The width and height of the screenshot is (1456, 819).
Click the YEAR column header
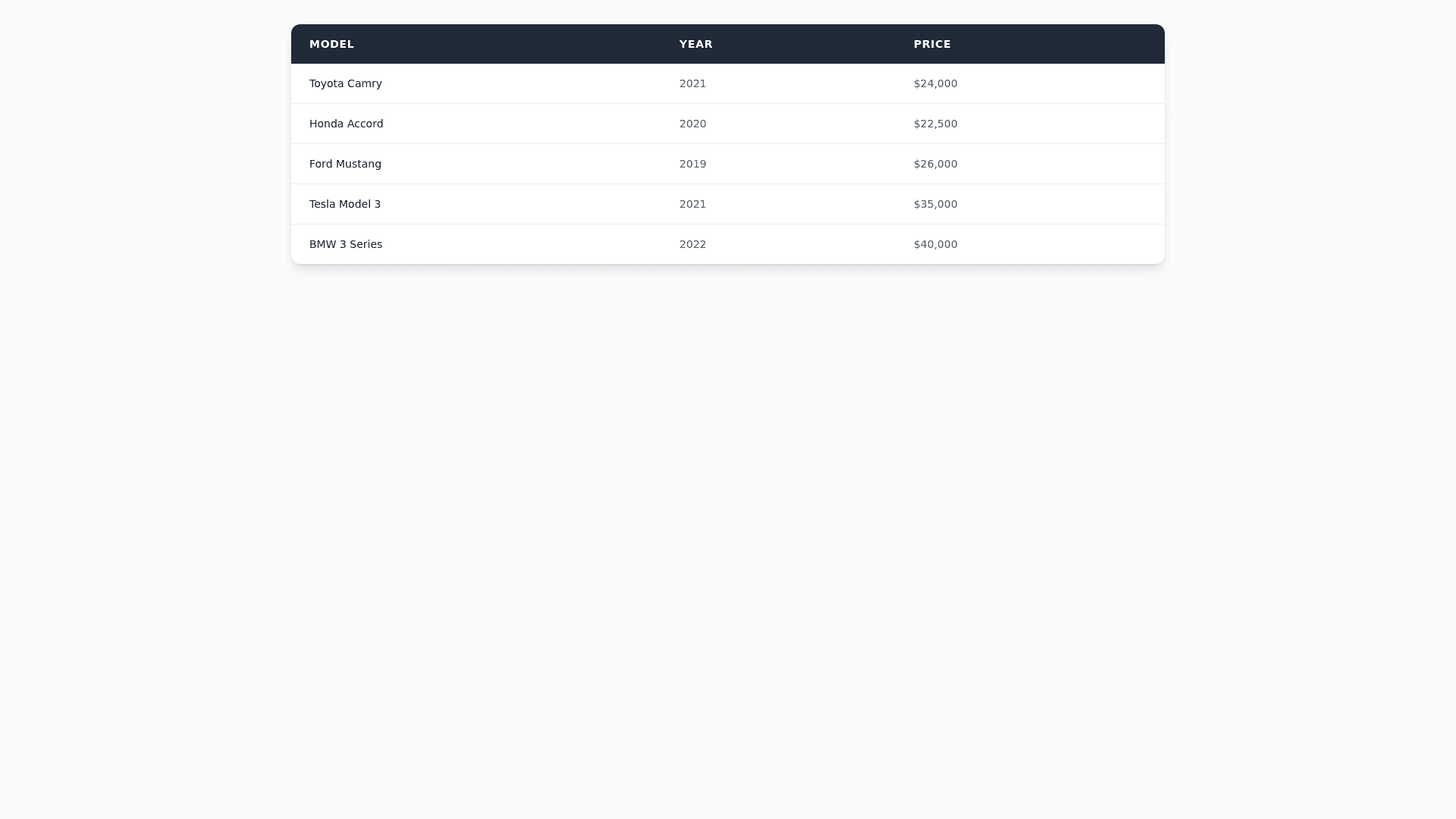[695, 44]
